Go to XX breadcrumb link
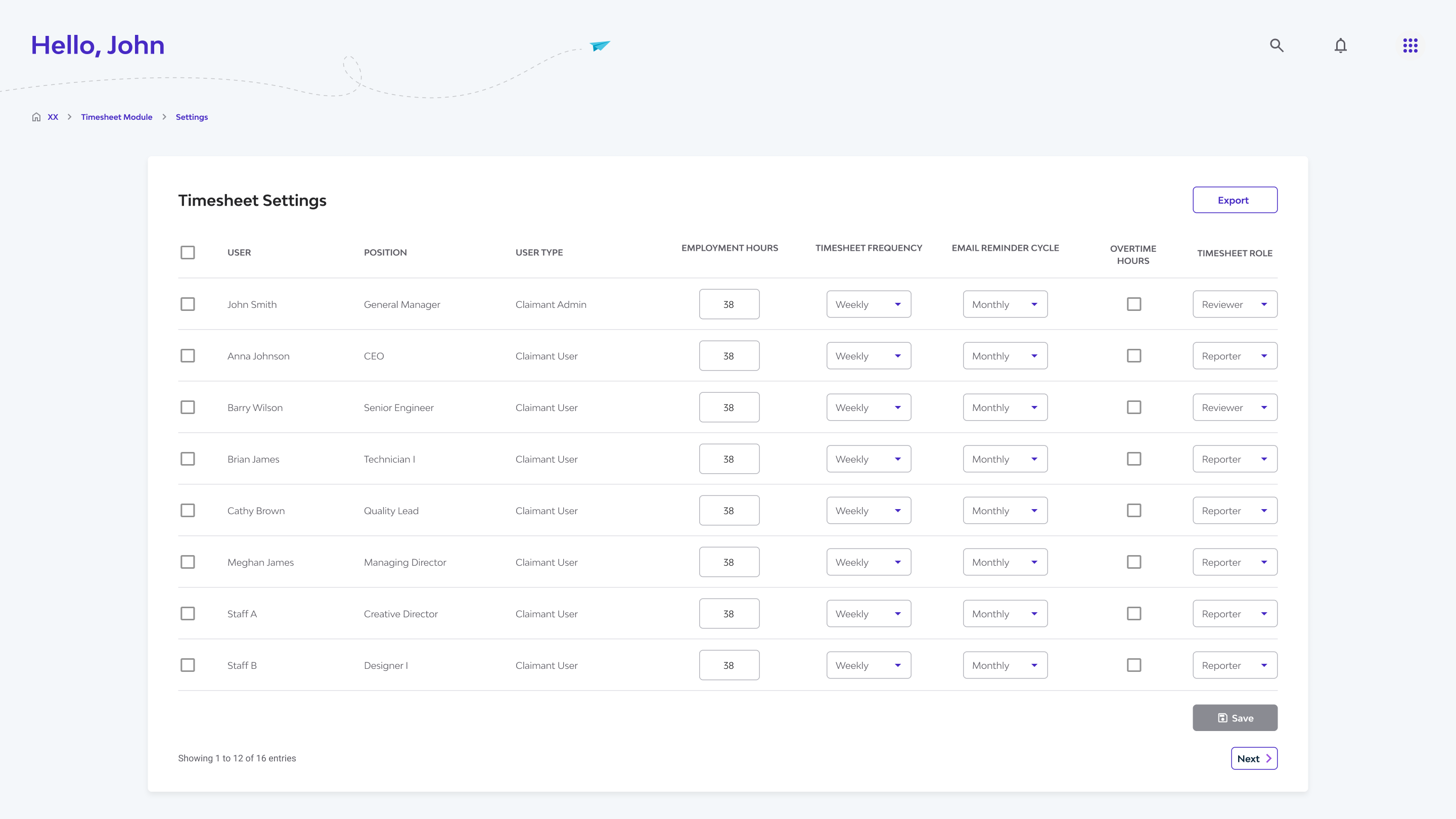This screenshot has width=1456, height=819. [x=53, y=117]
